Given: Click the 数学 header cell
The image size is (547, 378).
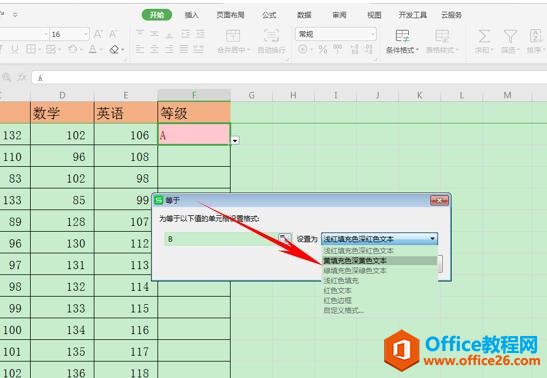Looking at the screenshot, I should [x=62, y=113].
